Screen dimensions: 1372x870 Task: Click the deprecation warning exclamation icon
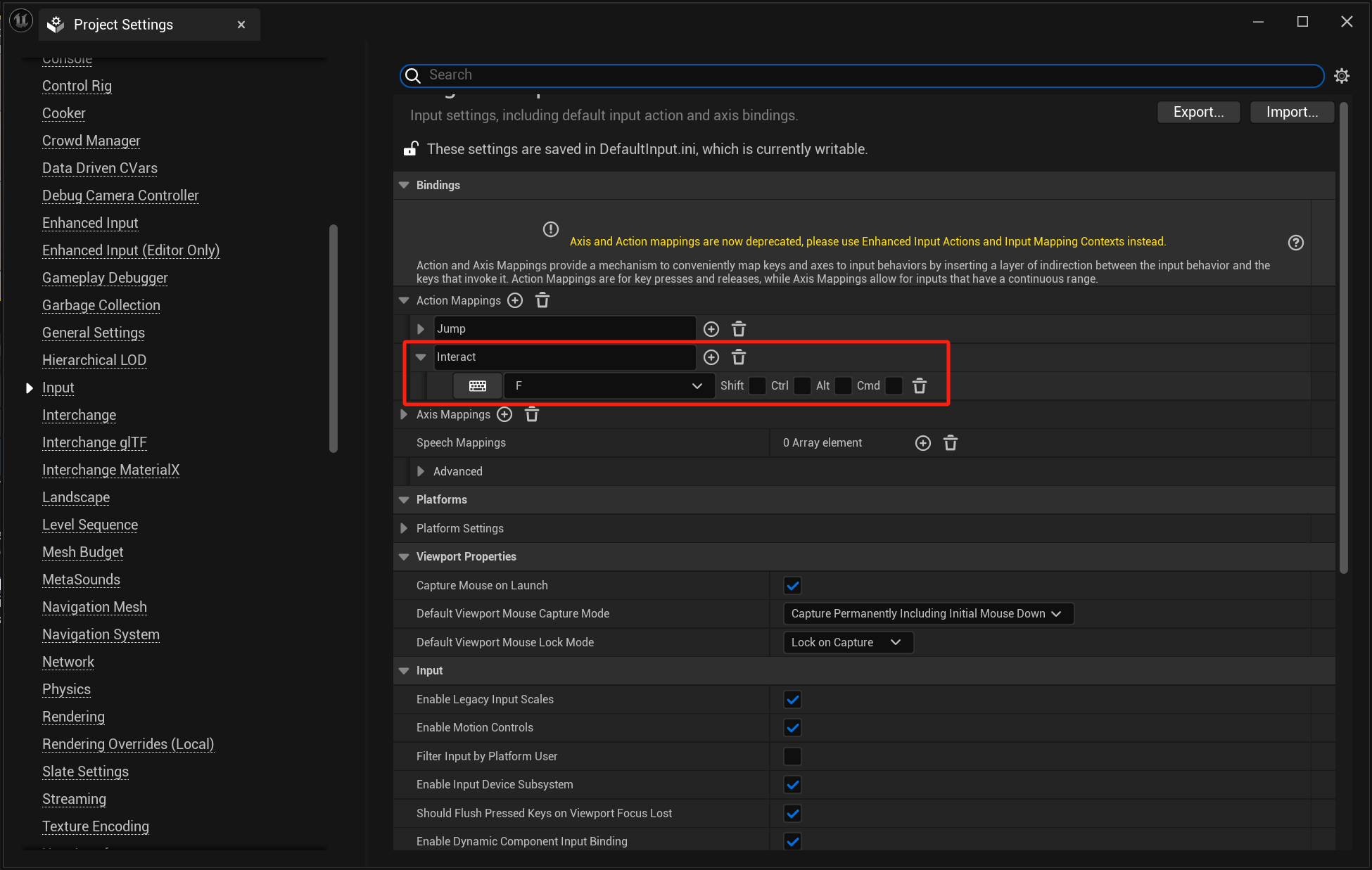tap(551, 229)
